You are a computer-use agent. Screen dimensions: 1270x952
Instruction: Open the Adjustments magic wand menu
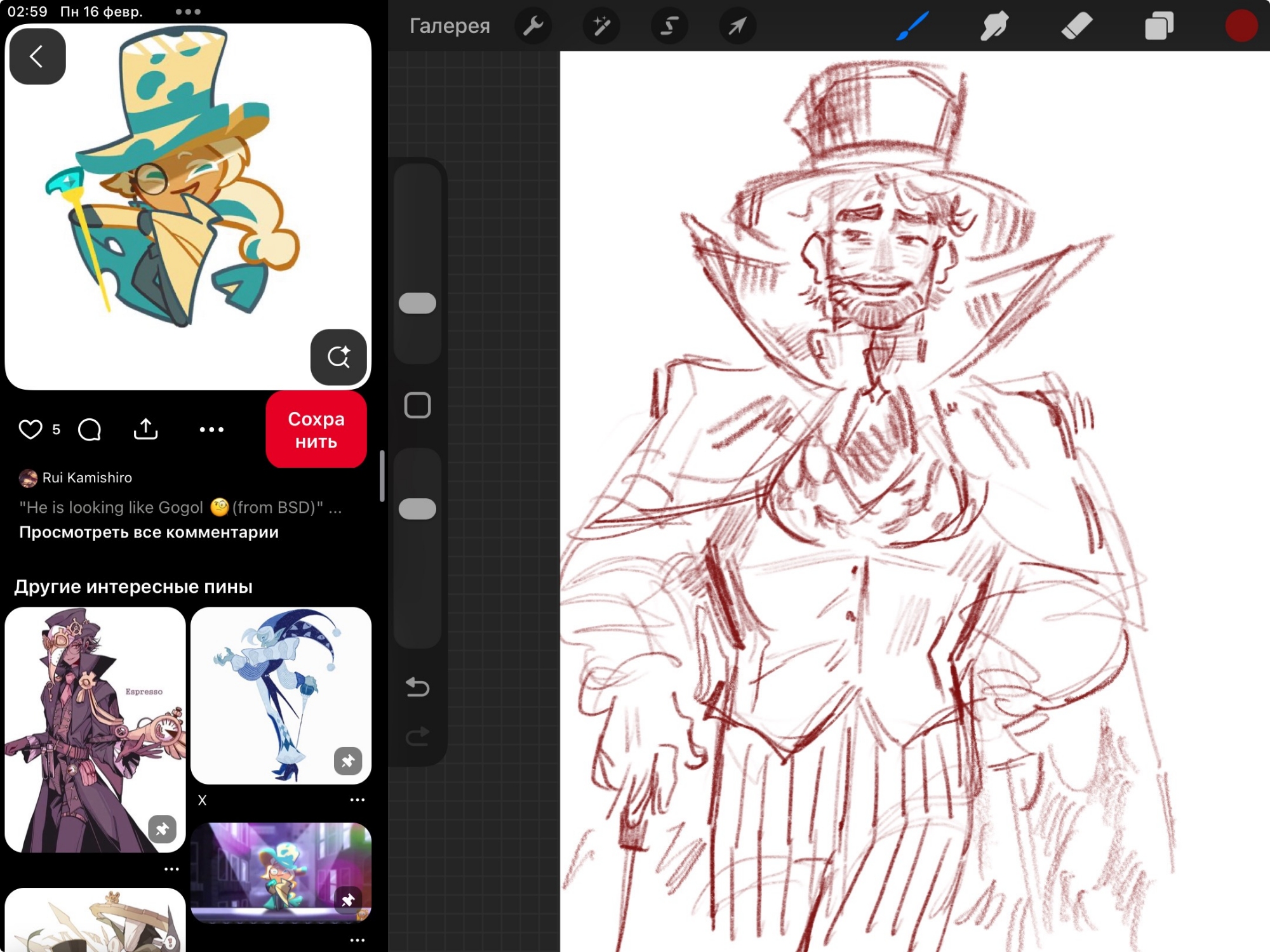coord(601,26)
